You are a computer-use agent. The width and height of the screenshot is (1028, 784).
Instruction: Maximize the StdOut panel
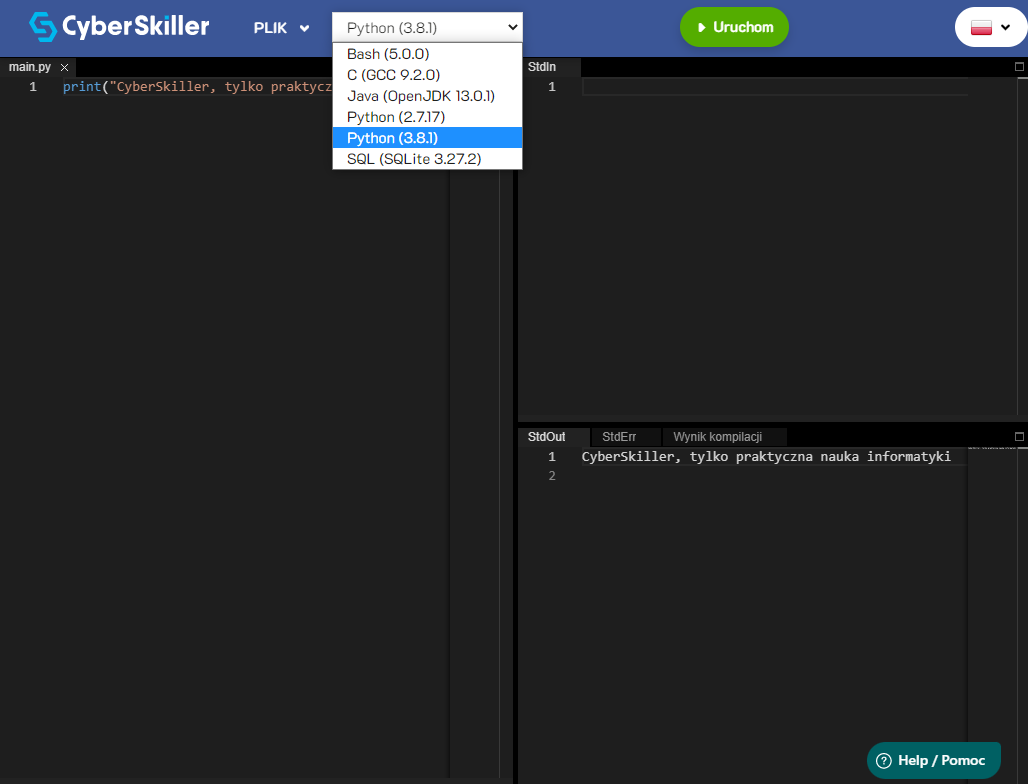point(1019,437)
